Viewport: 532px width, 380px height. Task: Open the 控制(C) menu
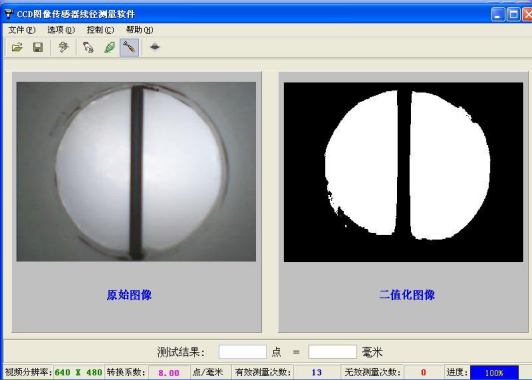[100, 30]
